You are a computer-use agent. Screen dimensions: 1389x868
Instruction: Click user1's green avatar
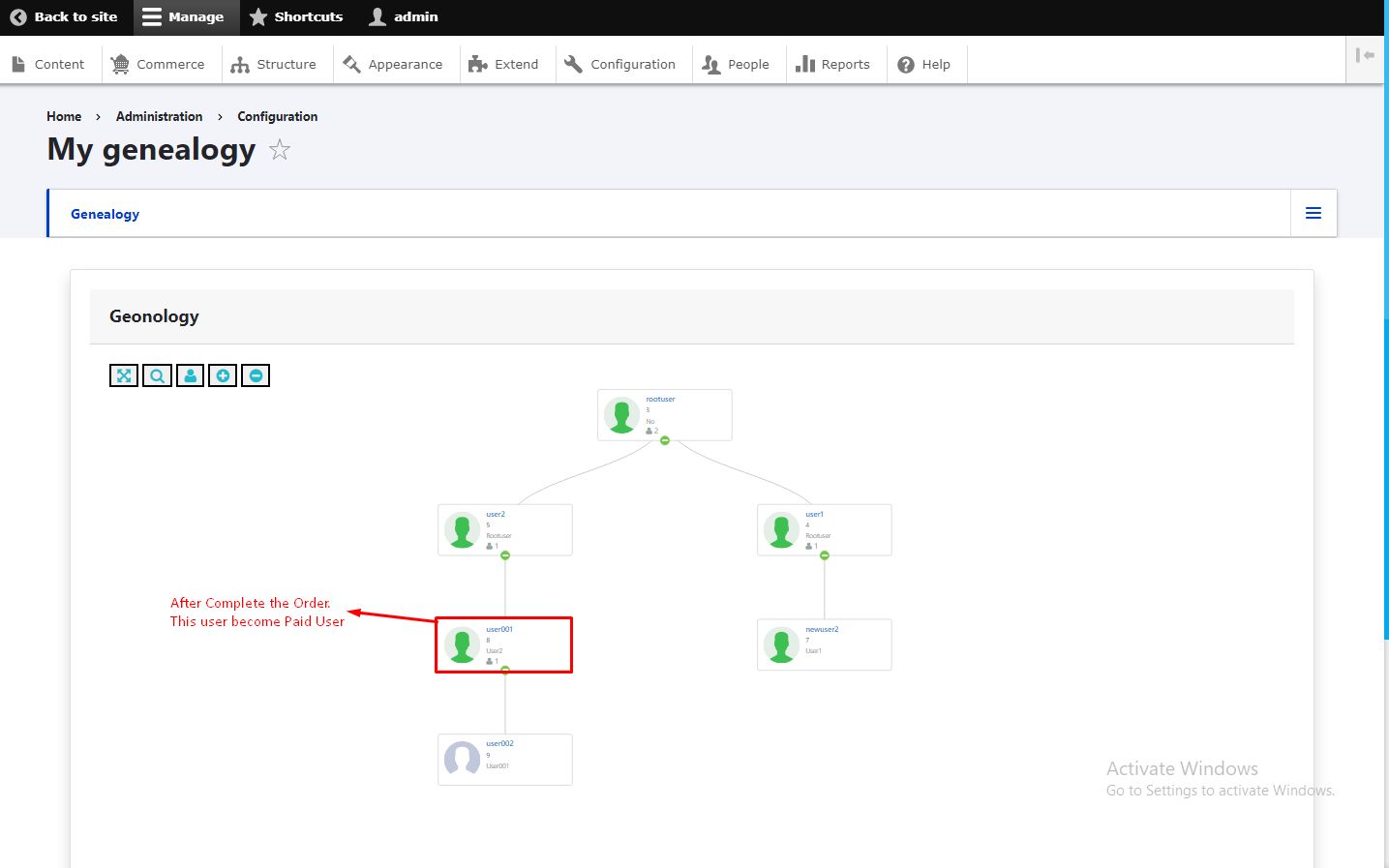(x=781, y=530)
